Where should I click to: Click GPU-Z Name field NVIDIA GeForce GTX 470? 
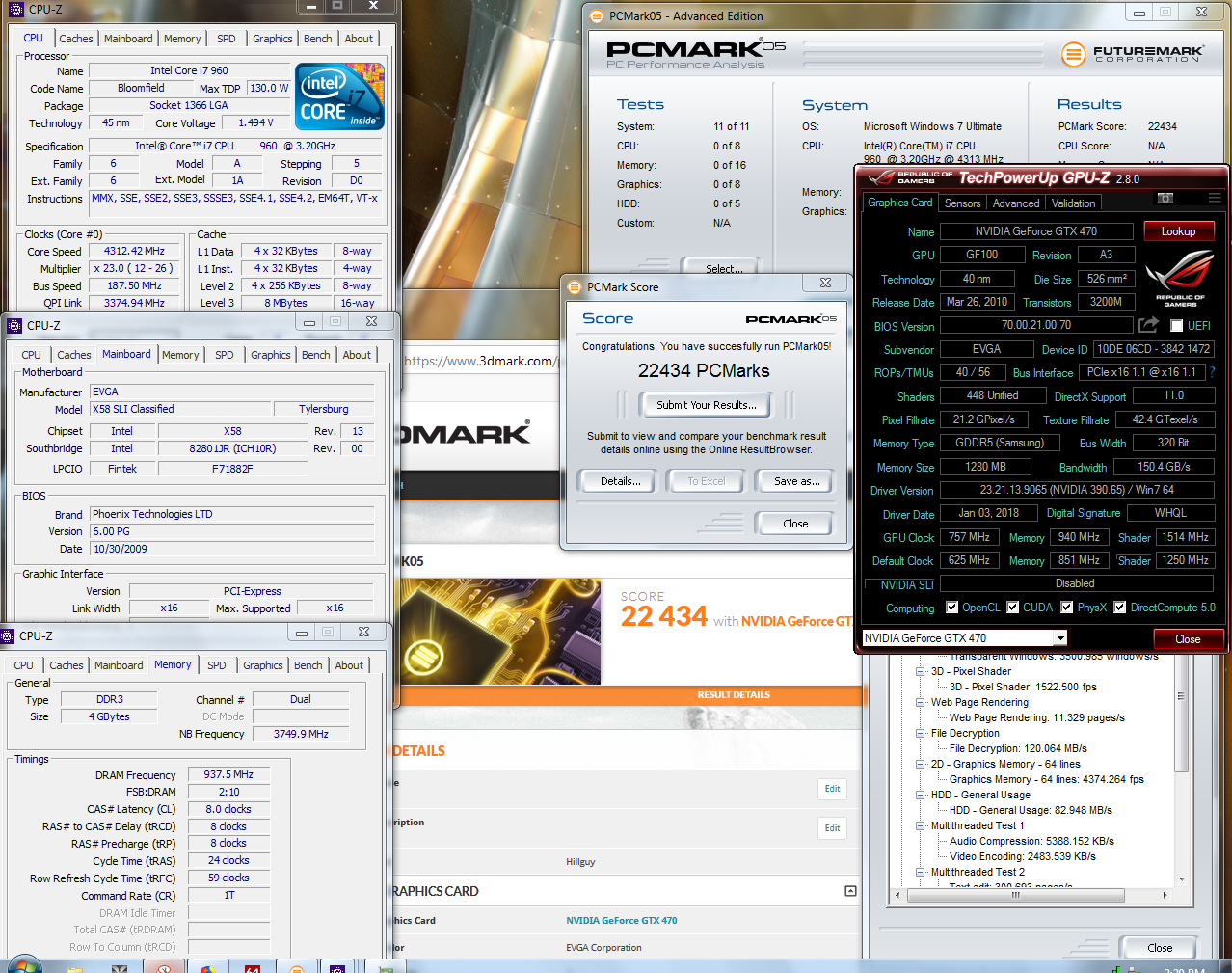click(x=1035, y=231)
